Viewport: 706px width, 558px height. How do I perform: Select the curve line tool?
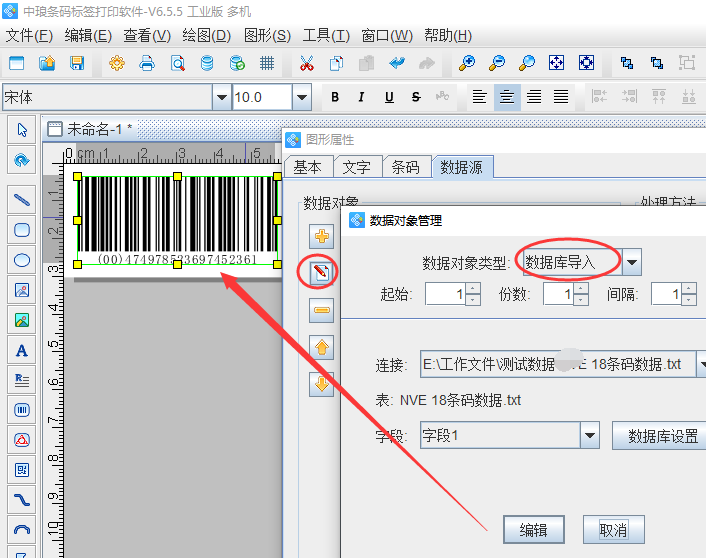(22, 500)
